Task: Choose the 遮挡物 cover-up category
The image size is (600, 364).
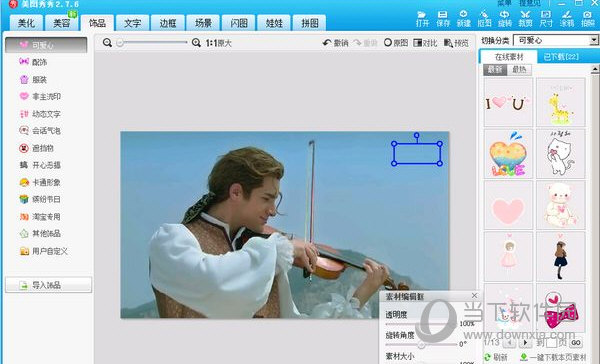Action: tap(36, 148)
